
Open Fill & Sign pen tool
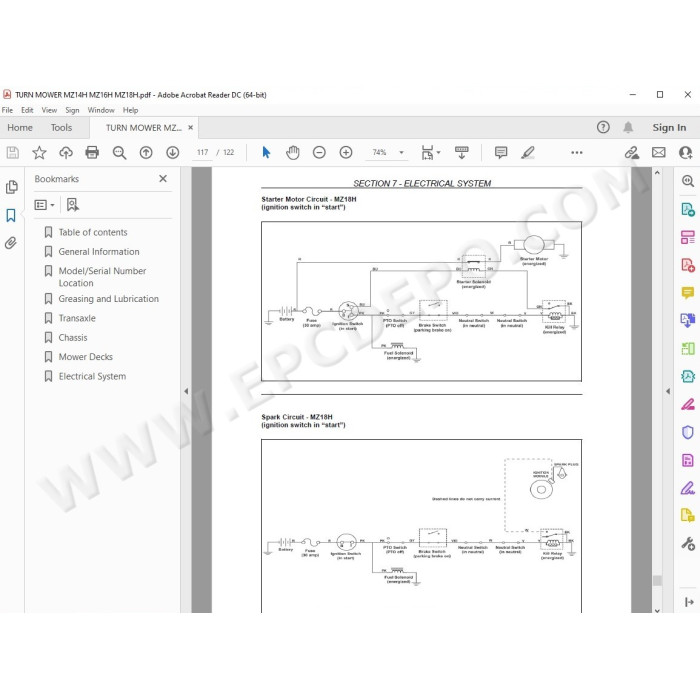(688, 488)
